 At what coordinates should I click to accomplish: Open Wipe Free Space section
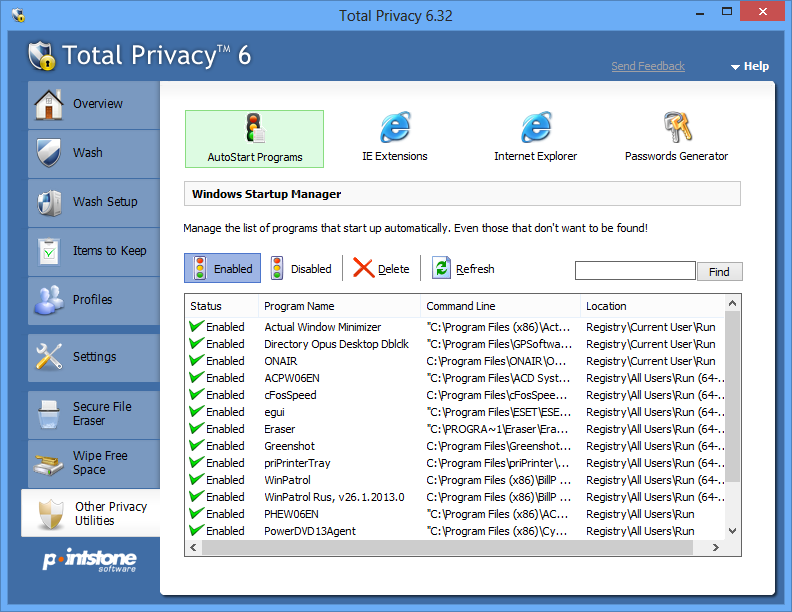pos(94,463)
